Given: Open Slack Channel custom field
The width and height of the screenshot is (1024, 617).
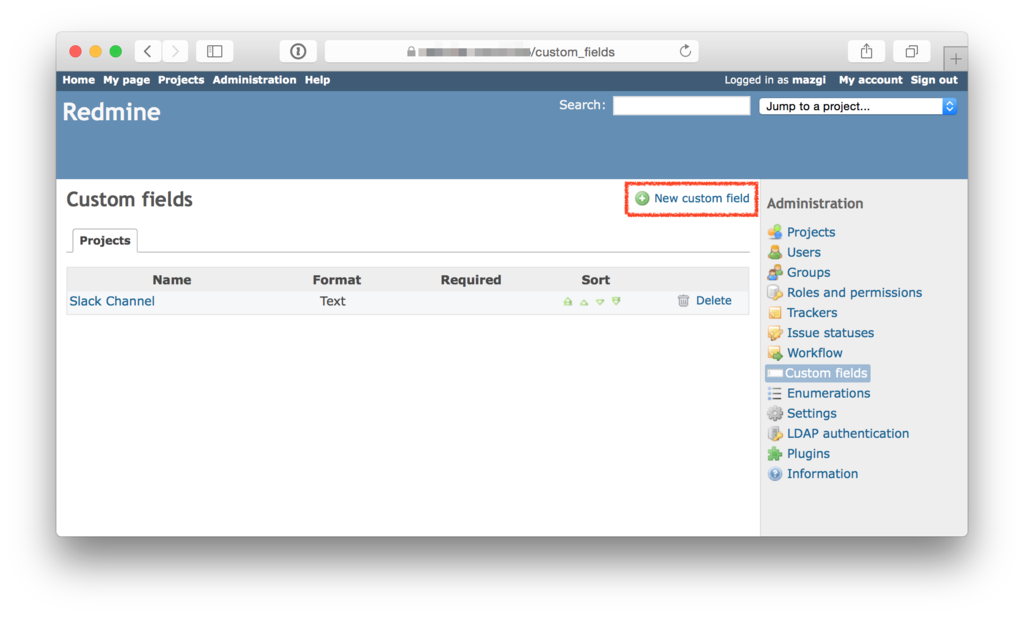Looking at the screenshot, I should pos(112,301).
